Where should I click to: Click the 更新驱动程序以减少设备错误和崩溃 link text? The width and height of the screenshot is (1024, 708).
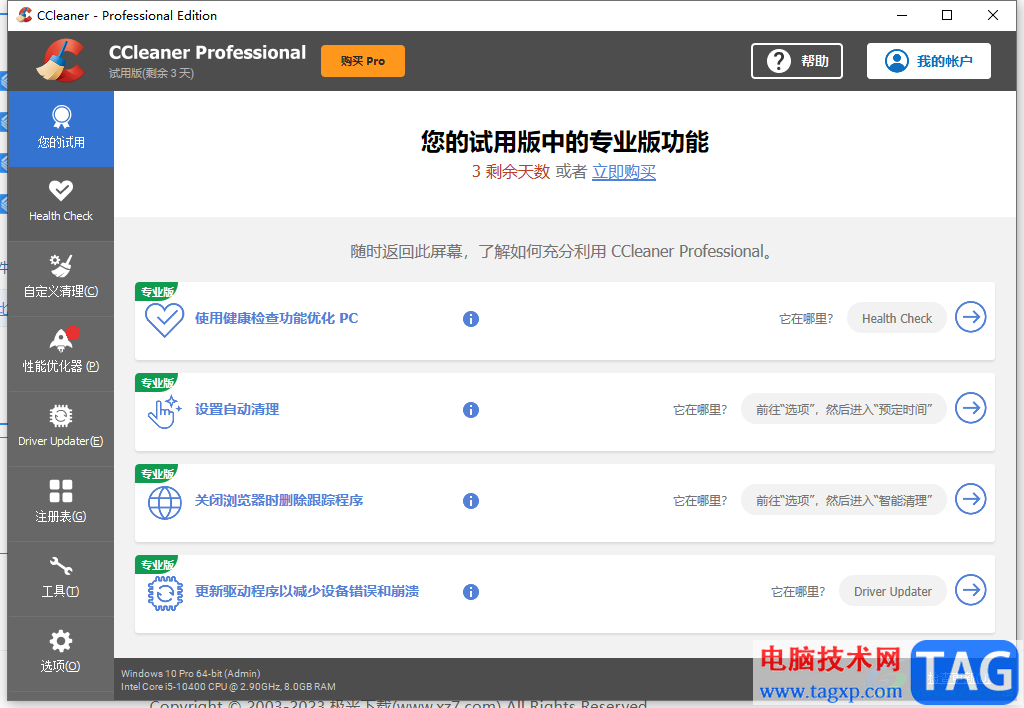(x=307, y=591)
